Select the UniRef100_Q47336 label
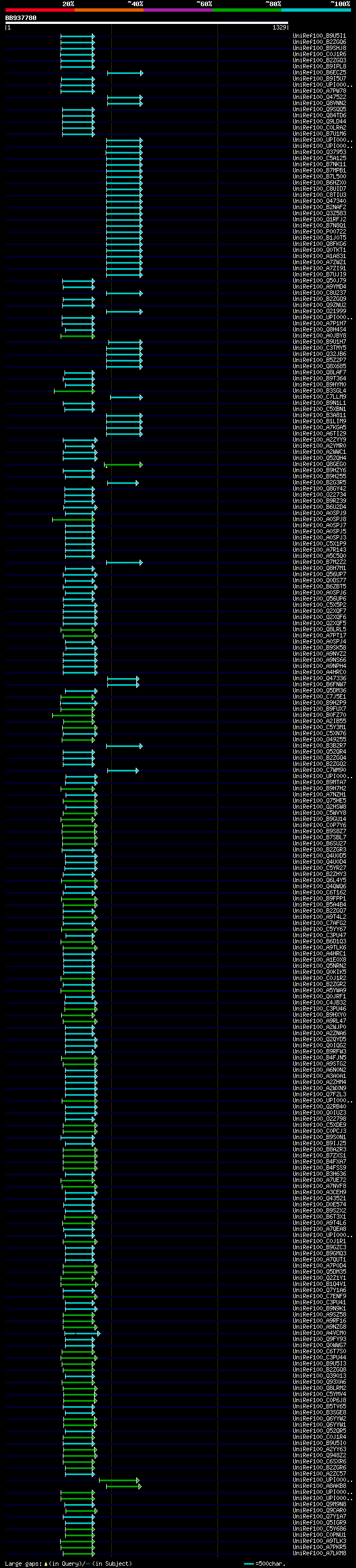The image size is (356, 1568). 319,679
